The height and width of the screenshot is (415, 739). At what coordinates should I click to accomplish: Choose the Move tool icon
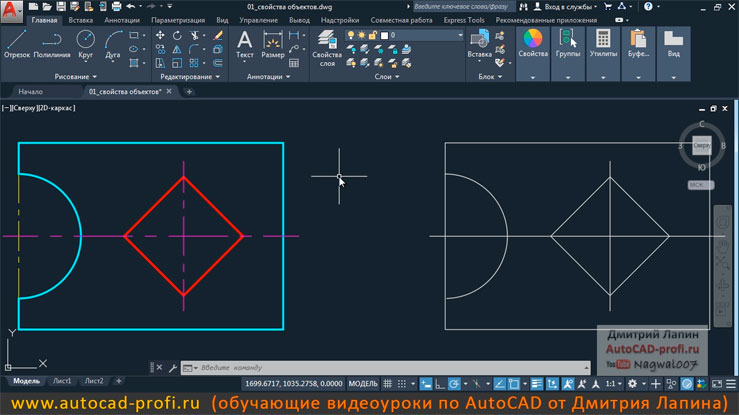point(160,35)
